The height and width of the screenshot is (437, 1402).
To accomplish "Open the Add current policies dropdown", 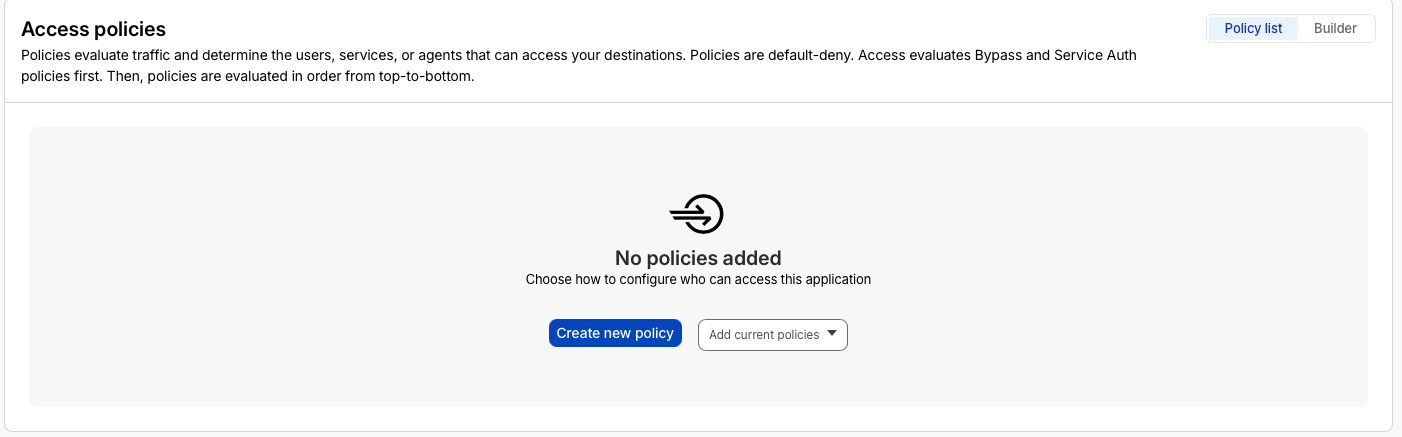I will click(x=772, y=335).
